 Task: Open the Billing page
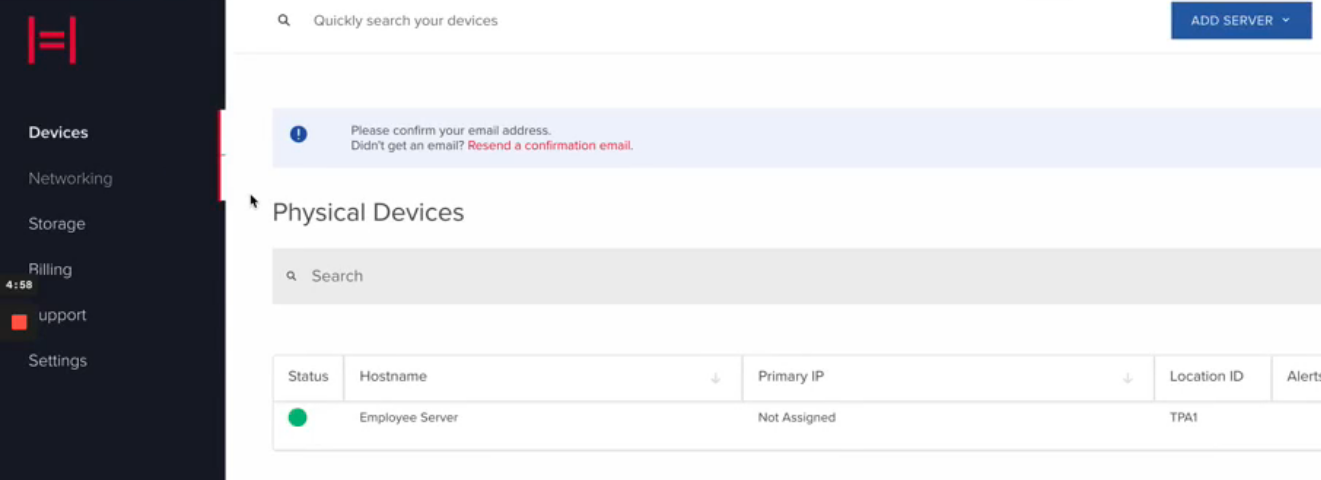click(50, 269)
